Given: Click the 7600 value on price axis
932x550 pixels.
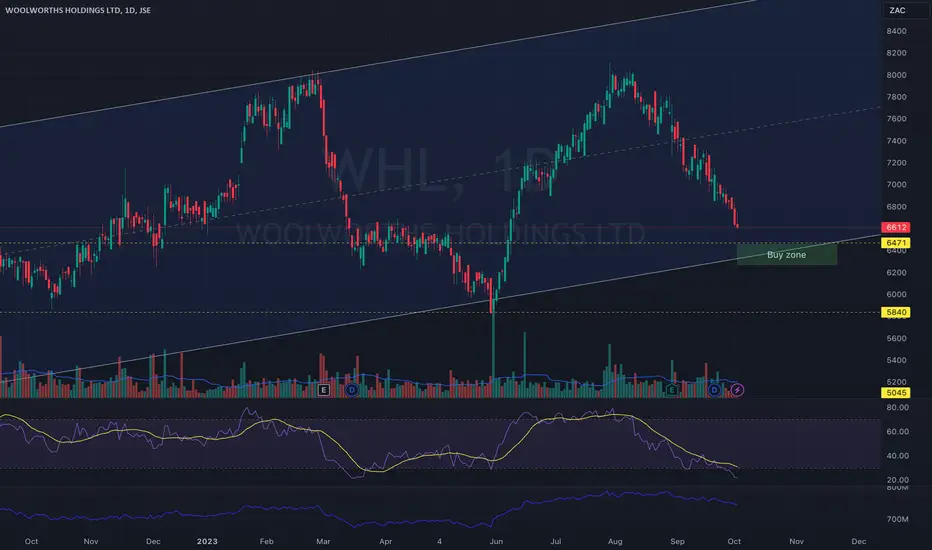Looking at the screenshot, I should (x=896, y=119).
